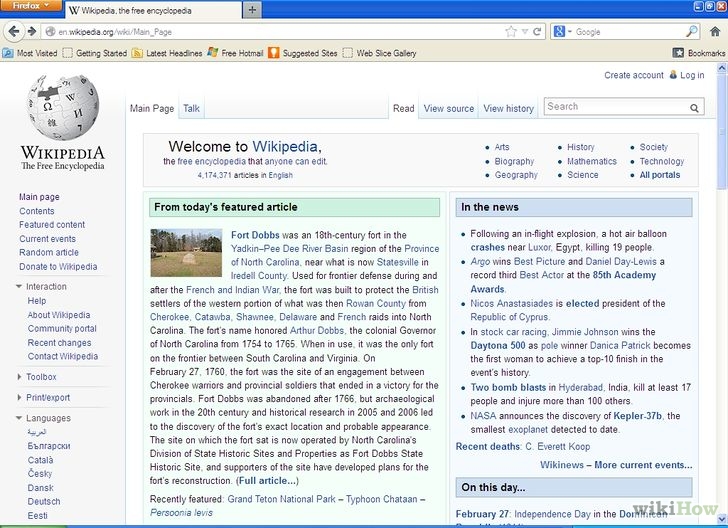
Task: Open the Firefox application menu
Action: click(31, 6)
